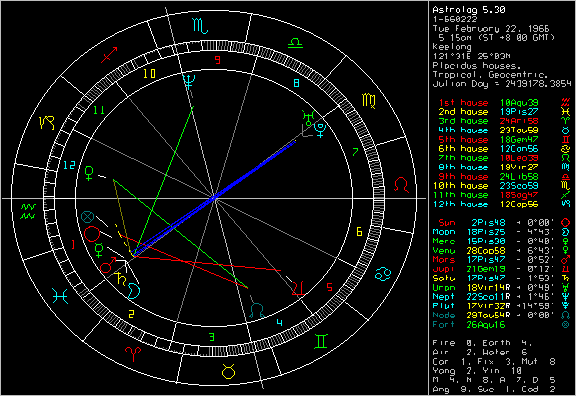Select the red Aries glyph on the wheel
The width and height of the screenshot is (576, 396).
(133, 354)
